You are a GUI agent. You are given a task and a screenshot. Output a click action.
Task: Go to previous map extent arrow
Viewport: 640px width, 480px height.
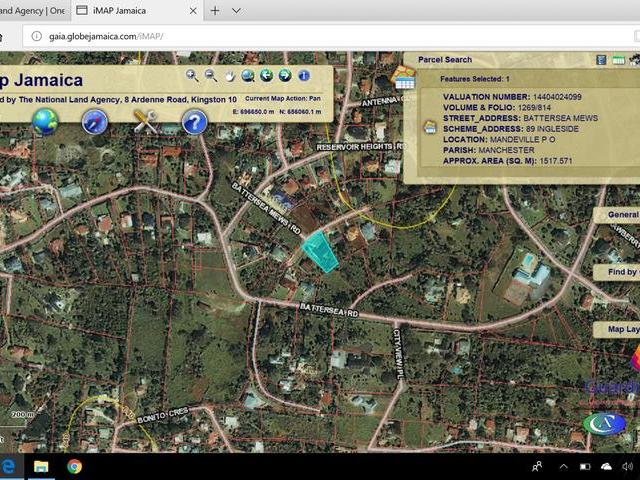coord(266,75)
